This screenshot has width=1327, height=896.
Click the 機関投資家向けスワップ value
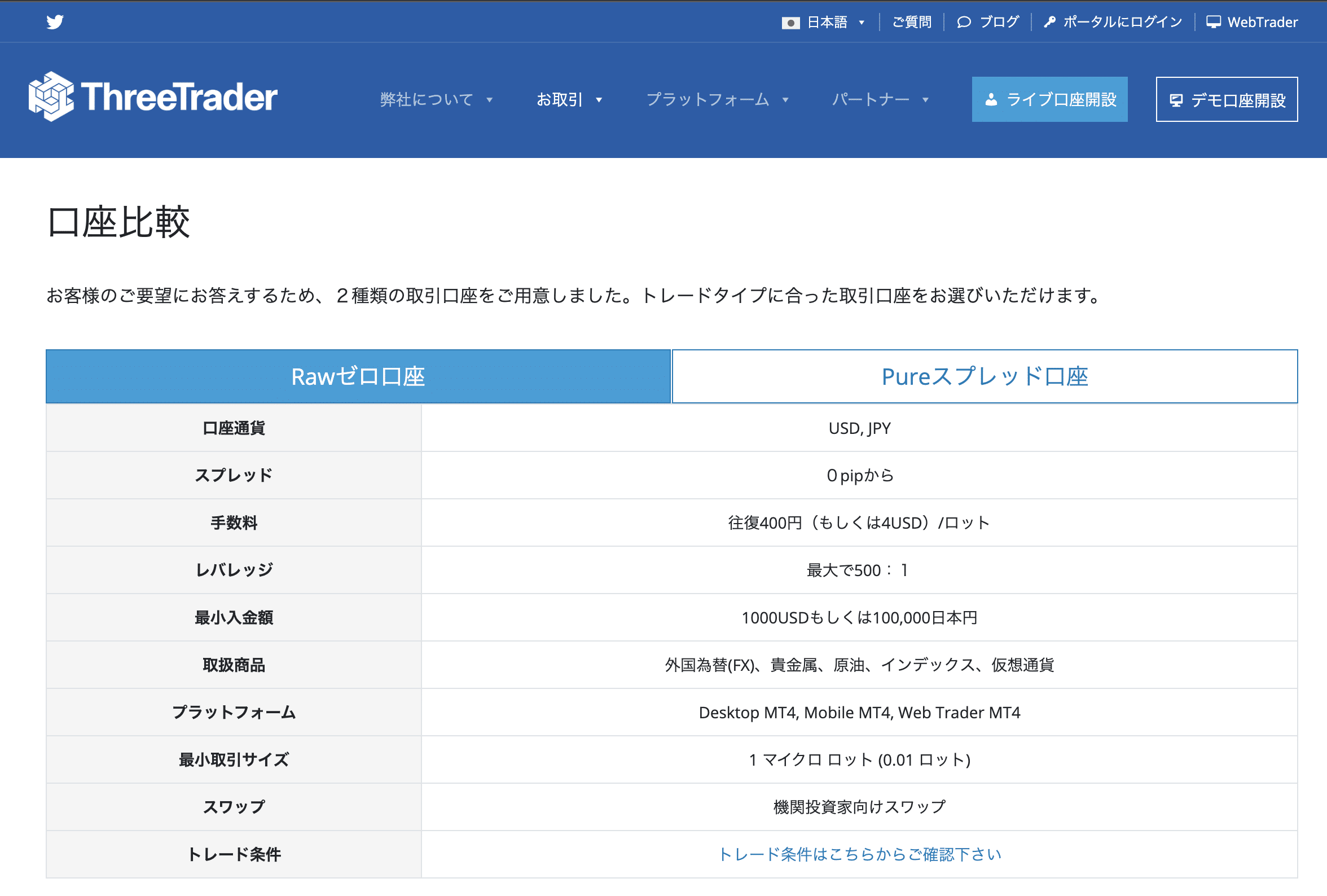[x=859, y=807]
